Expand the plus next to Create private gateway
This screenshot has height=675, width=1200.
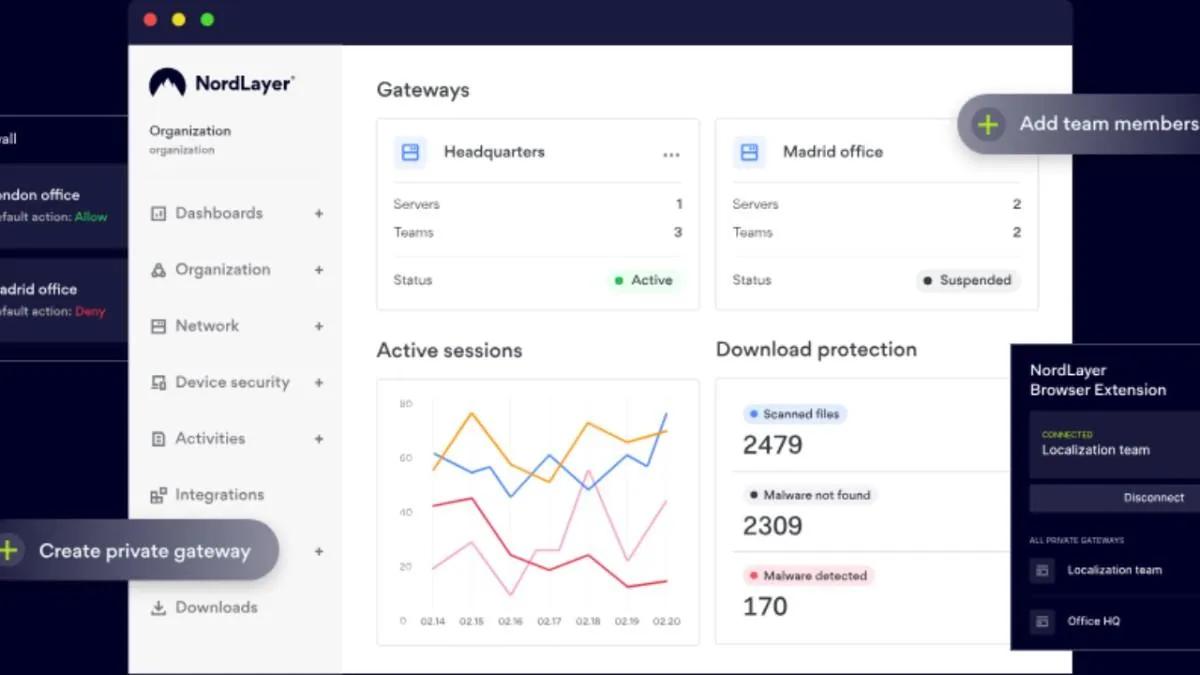click(319, 551)
